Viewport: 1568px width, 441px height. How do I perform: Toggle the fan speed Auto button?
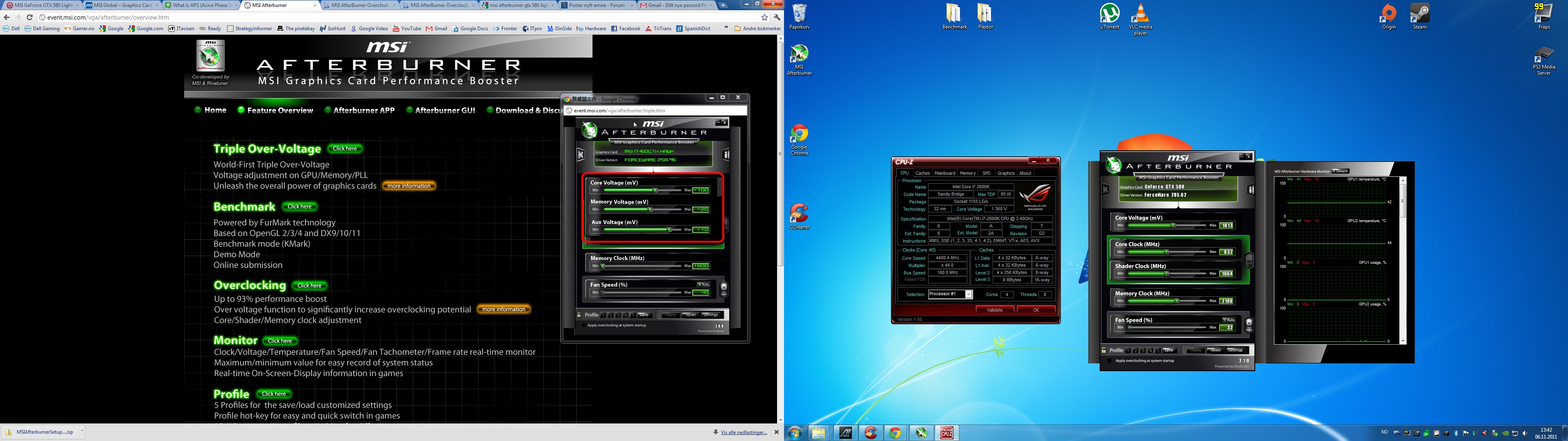coord(1228,320)
